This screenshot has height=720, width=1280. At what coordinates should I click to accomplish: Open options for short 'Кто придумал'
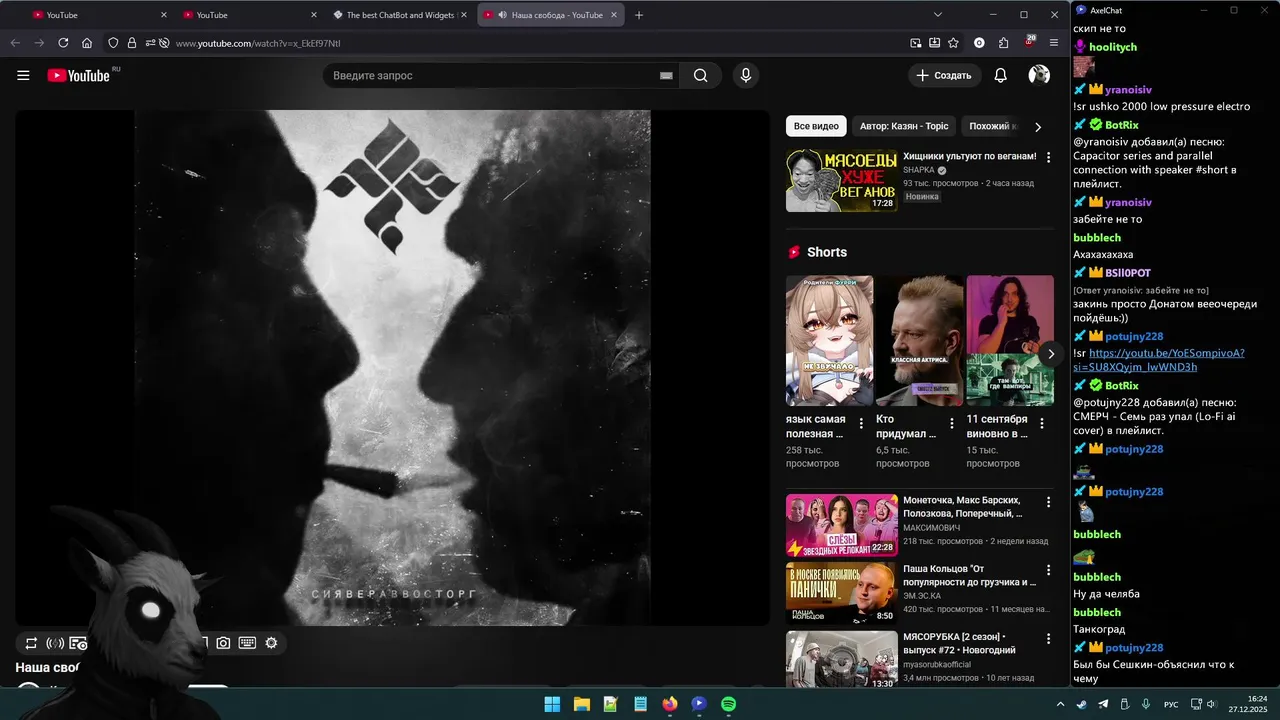(x=951, y=424)
